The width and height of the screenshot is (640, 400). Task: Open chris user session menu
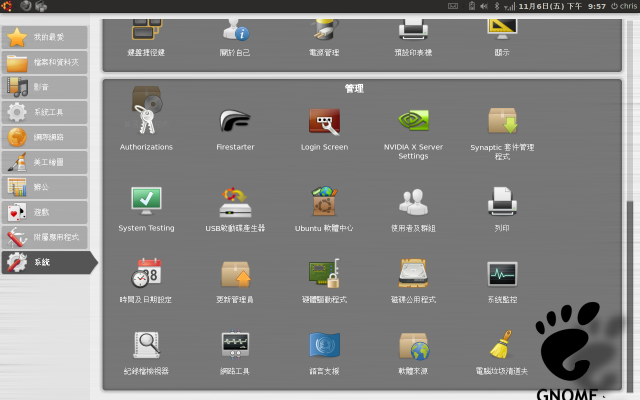click(624, 6)
